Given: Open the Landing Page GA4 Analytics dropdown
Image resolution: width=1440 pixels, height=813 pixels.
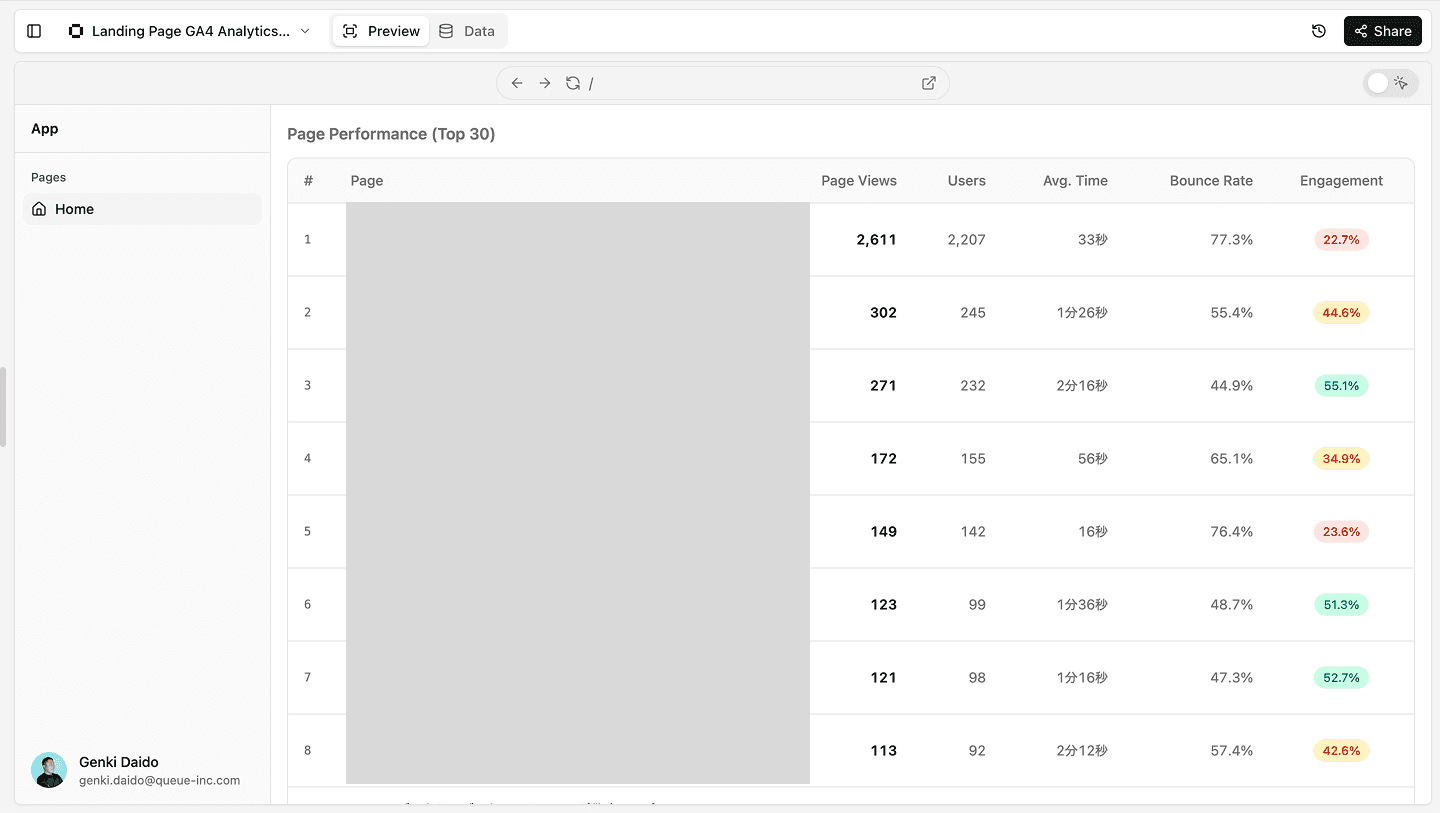Looking at the screenshot, I should coord(189,31).
